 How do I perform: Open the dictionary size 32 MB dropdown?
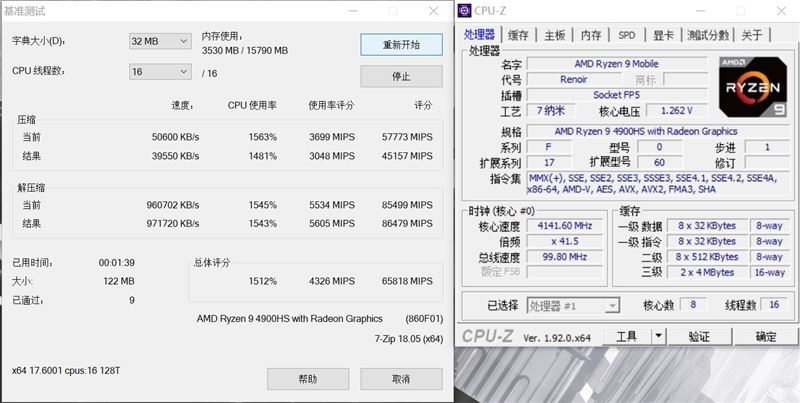click(160, 41)
